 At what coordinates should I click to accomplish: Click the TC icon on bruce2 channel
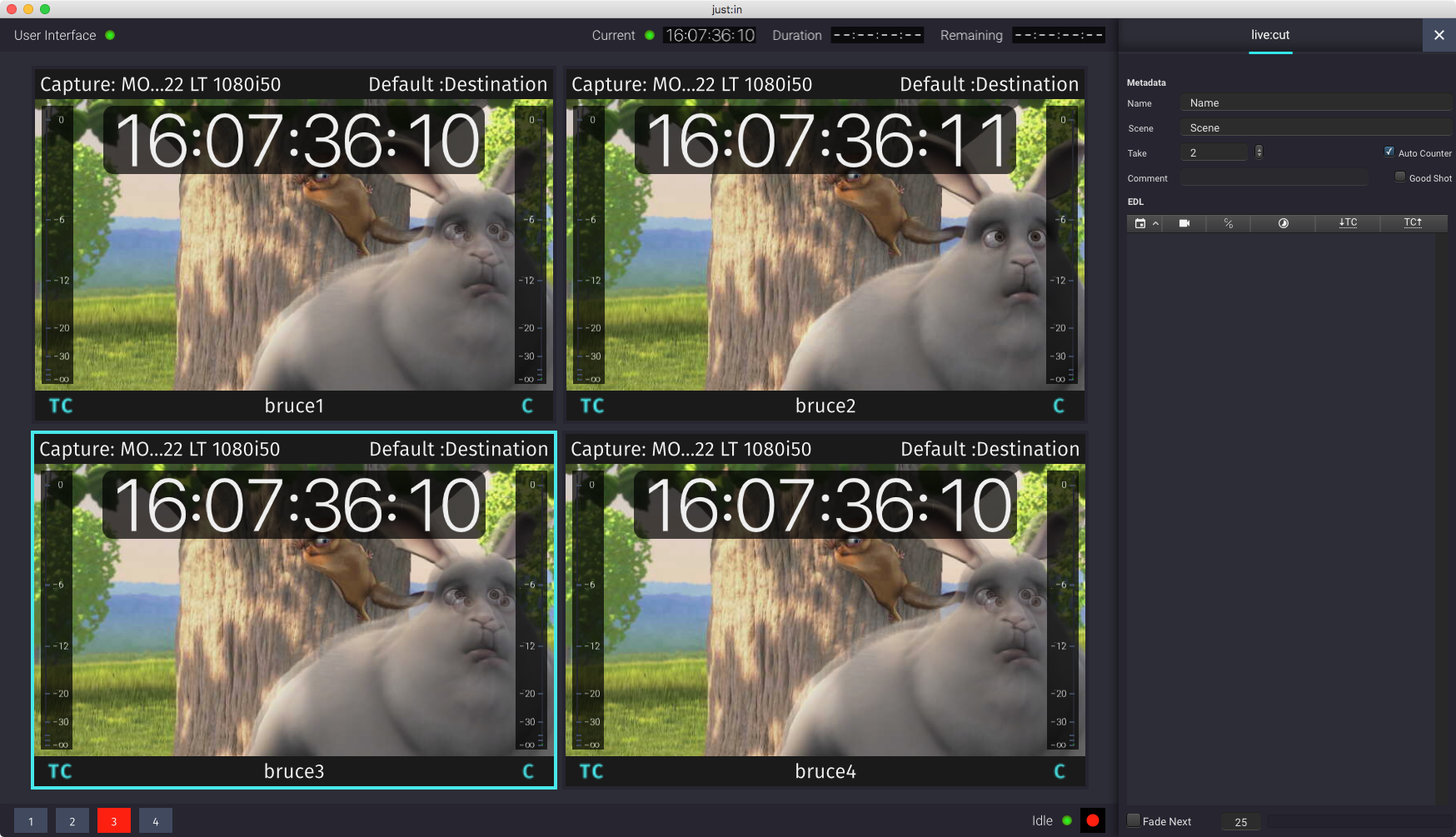point(592,406)
